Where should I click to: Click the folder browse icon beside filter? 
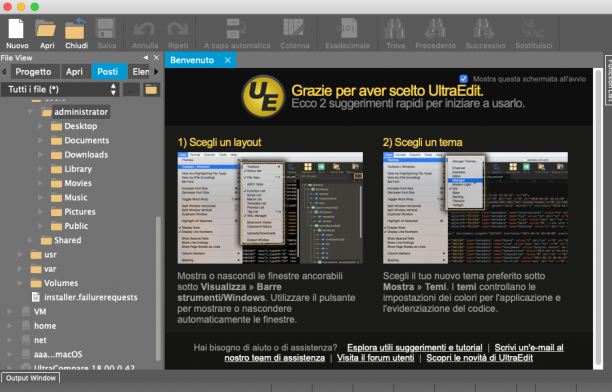(151, 90)
